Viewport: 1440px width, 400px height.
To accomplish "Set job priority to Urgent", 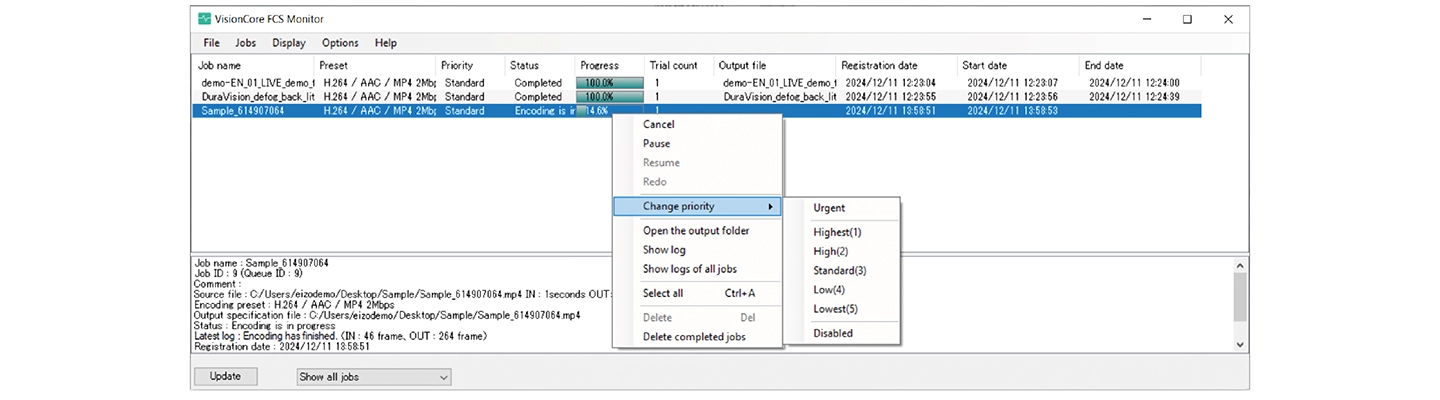I will (829, 208).
